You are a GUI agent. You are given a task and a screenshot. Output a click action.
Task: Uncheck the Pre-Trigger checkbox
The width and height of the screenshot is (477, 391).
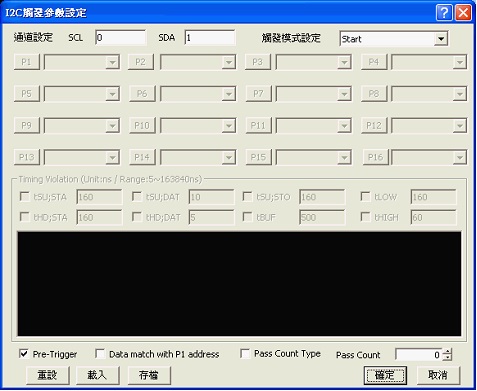pos(24,354)
